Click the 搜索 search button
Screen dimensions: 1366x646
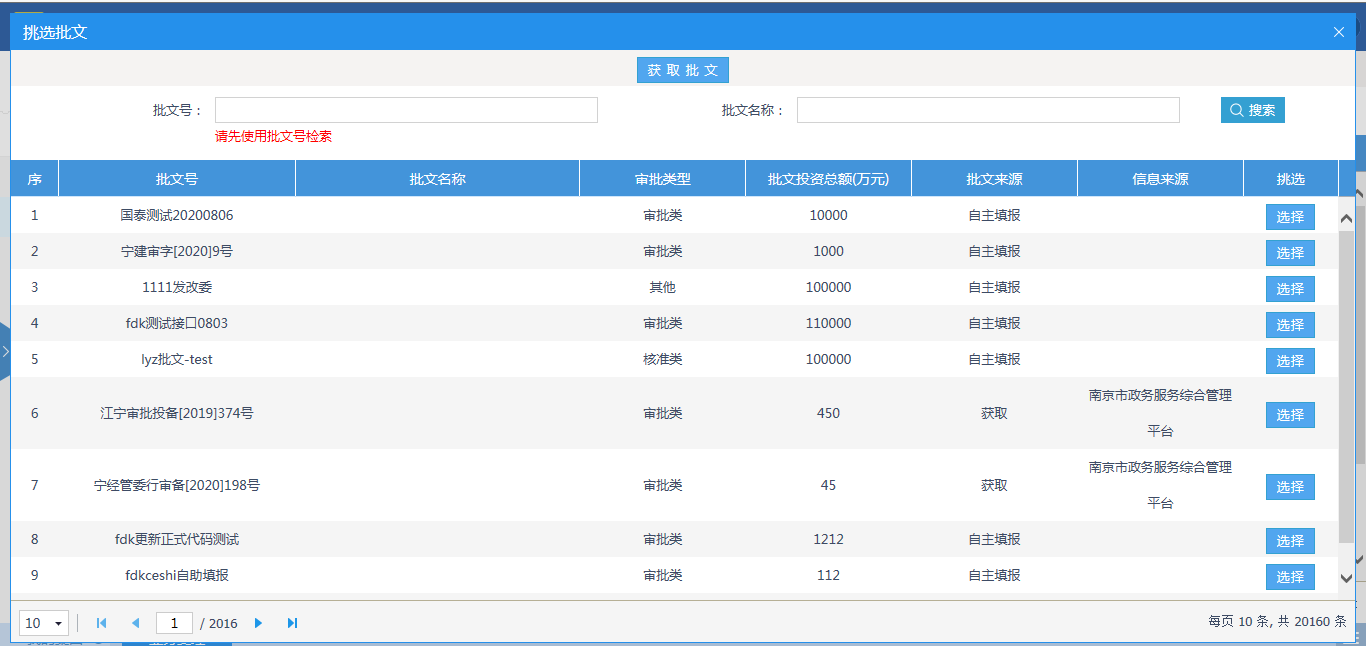point(1253,110)
